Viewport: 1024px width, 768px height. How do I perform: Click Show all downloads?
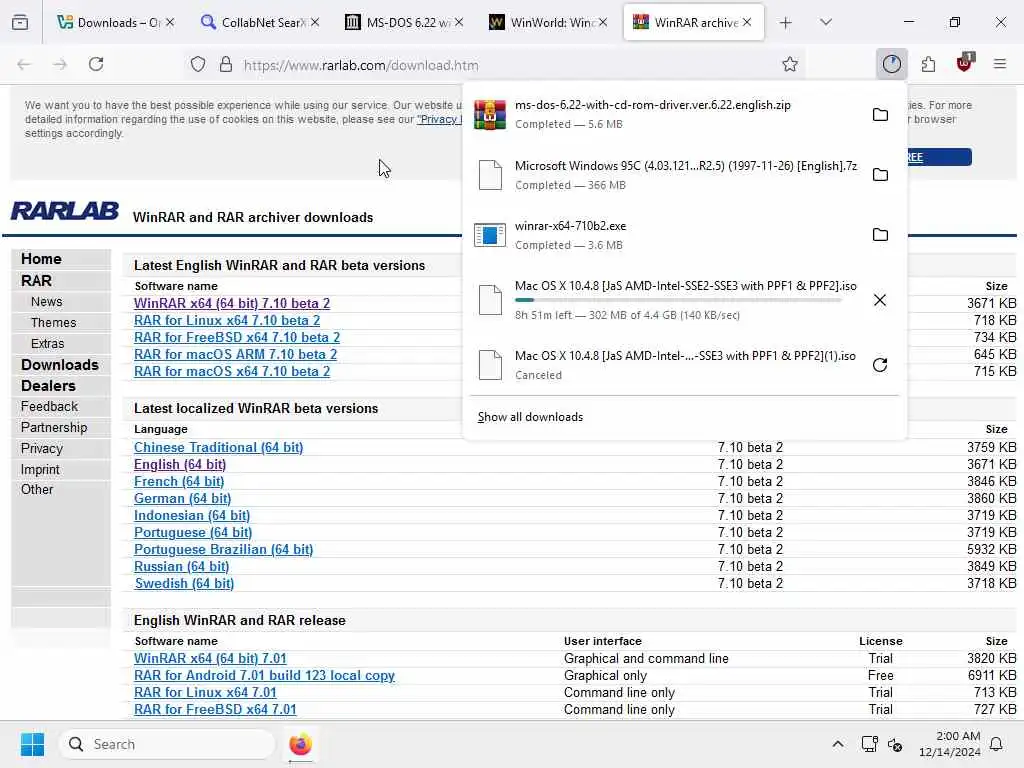(530, 417)
